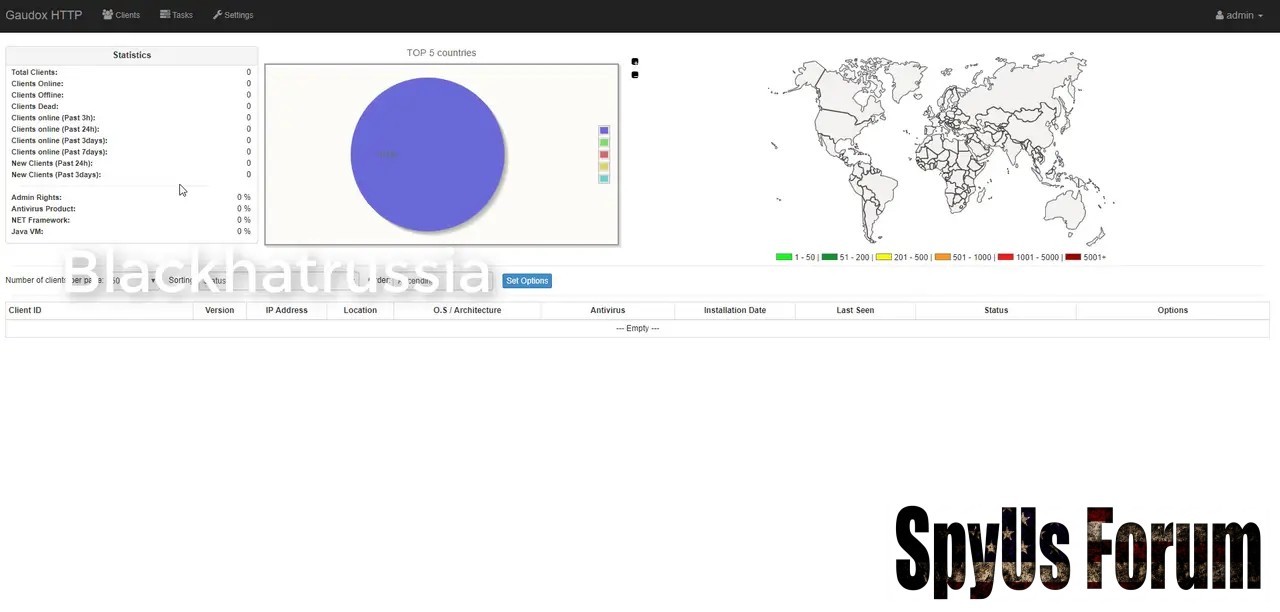Expand the number of clients per page dropdown
Viewport: 1280px width, 612px height.
pyautogui.click(x=132, y=281)
